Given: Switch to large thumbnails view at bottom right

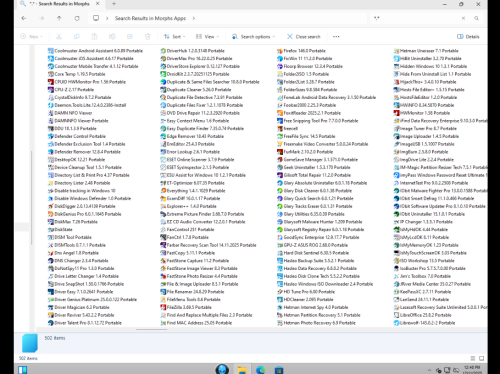Looking at the screenshot, I should click(x=481, y=358).
